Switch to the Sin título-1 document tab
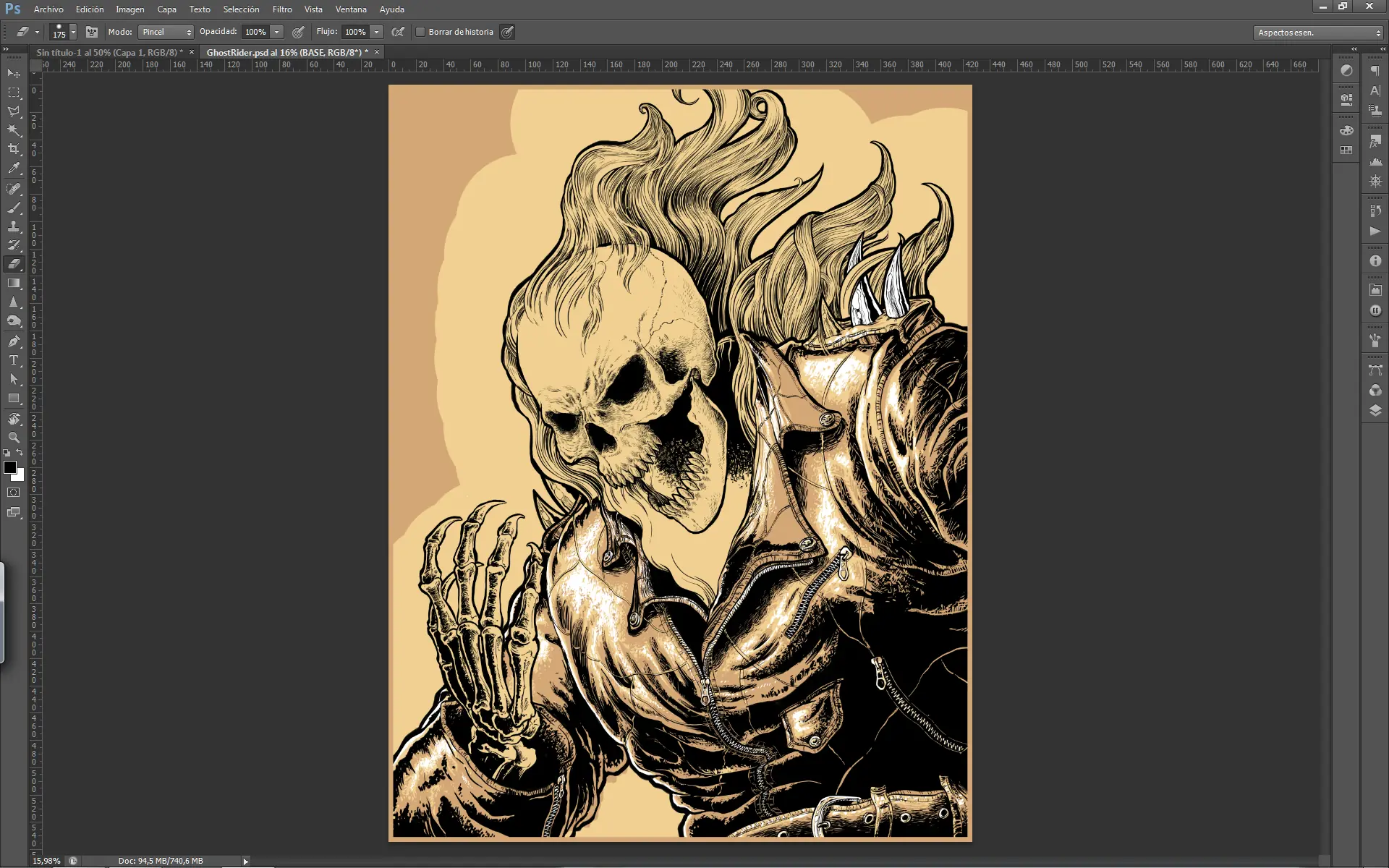Screen dimensions: 1389x868 point(109,52)
